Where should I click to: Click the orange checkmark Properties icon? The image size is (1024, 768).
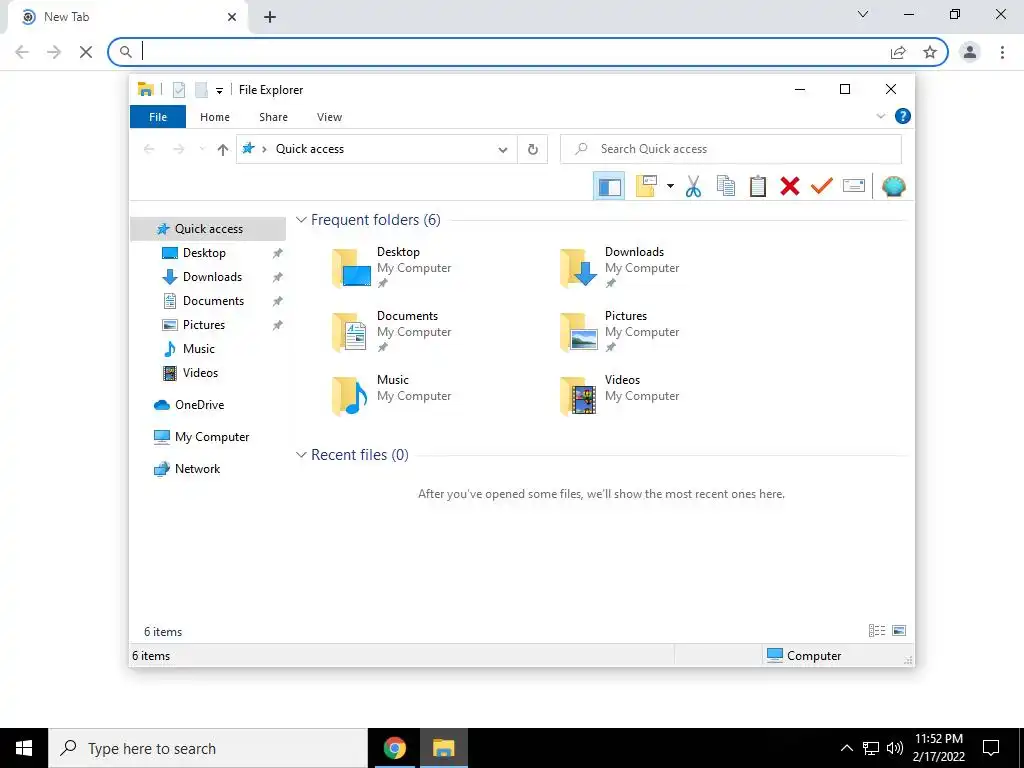click(x=822, y=186)
